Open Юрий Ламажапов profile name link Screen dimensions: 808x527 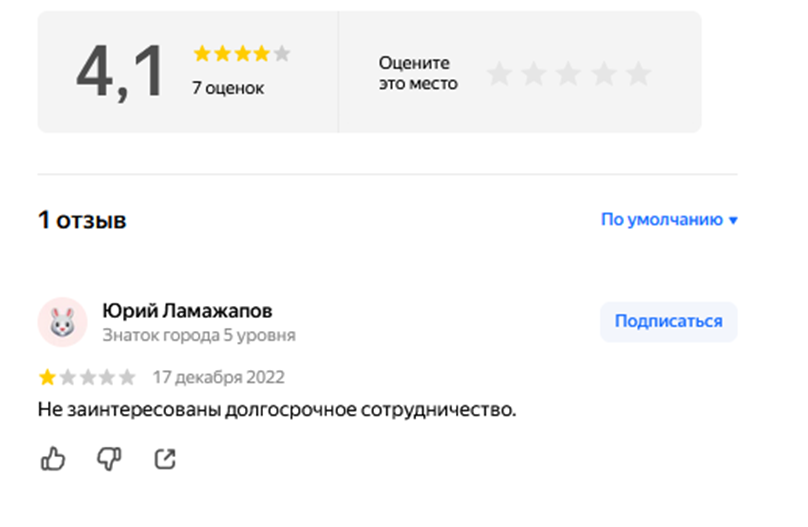187,311
